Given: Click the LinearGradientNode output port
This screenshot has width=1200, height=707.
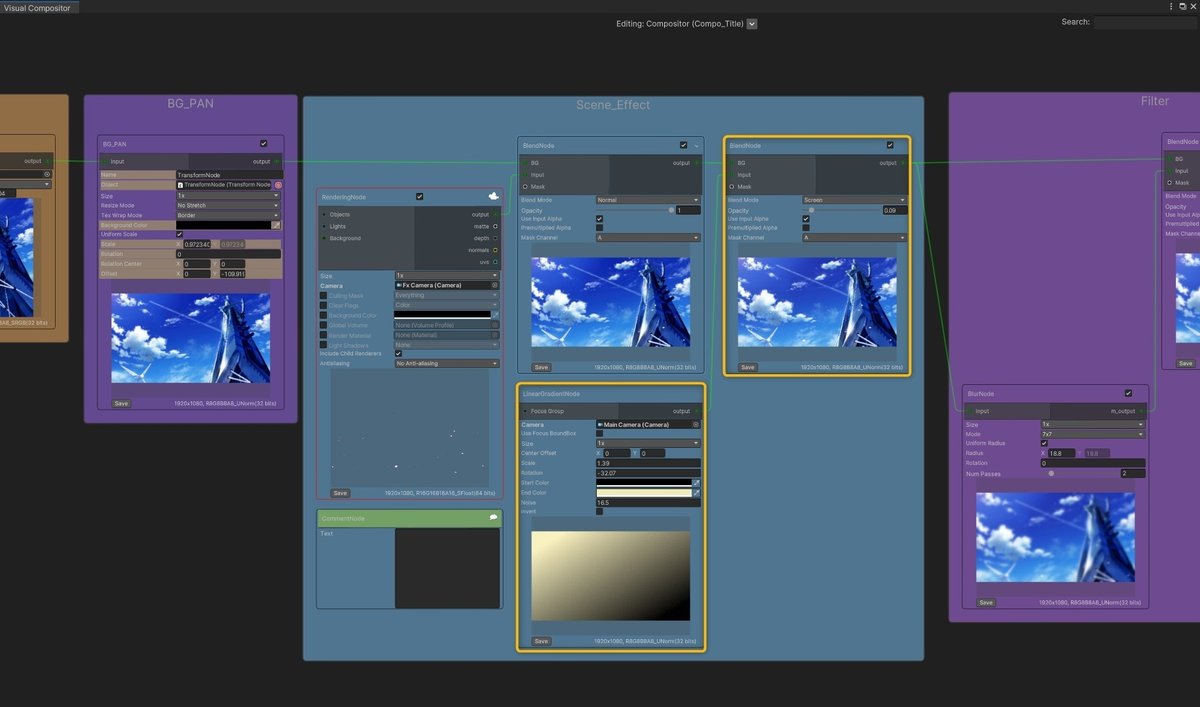Looking at the screenshot, I should click(x=696, y=411).
